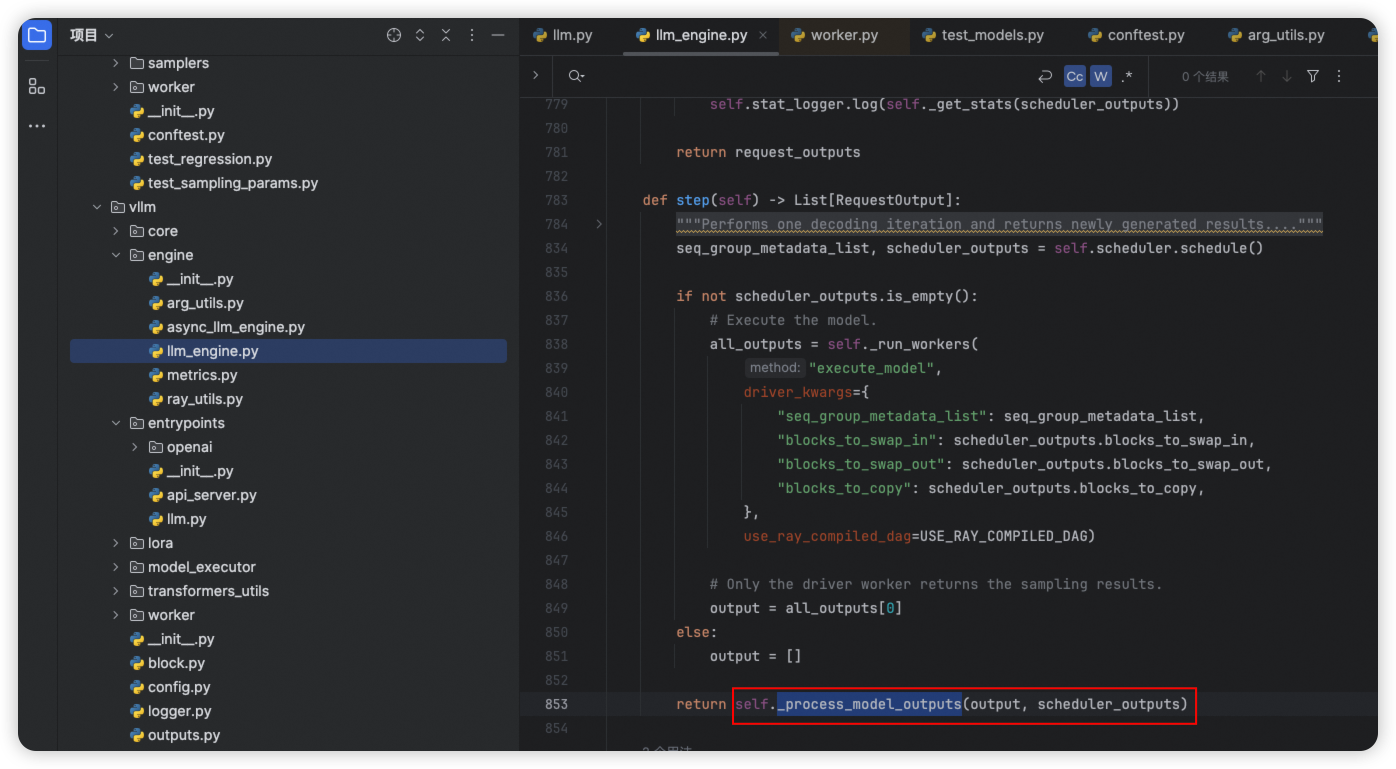1396x769 pixels.
Task: Click the search history magnifier icon
Action: (576, 76)
